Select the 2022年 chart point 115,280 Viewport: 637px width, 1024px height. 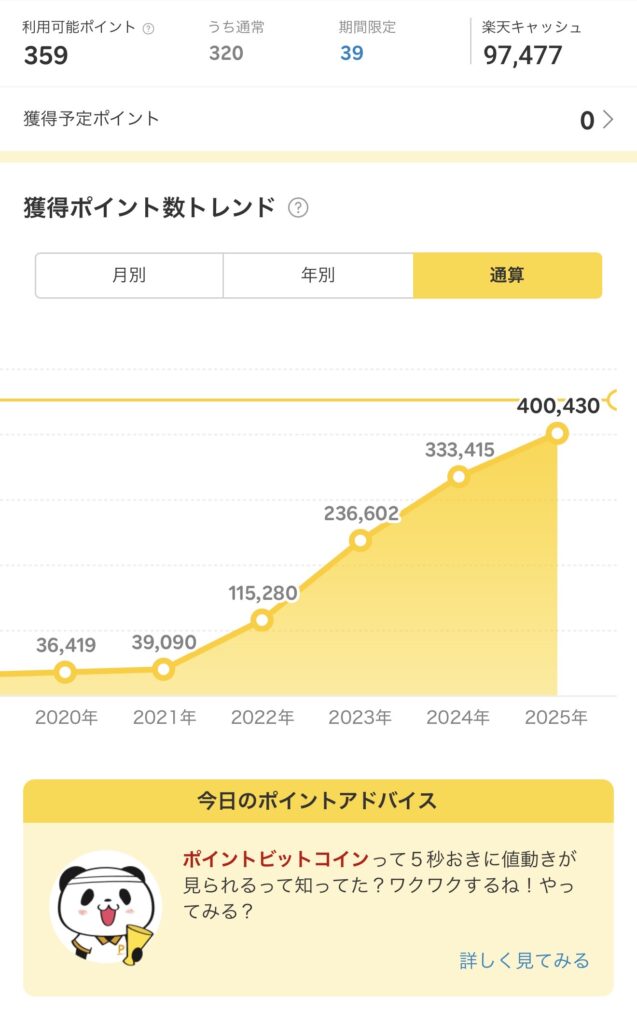pos(262,619)
